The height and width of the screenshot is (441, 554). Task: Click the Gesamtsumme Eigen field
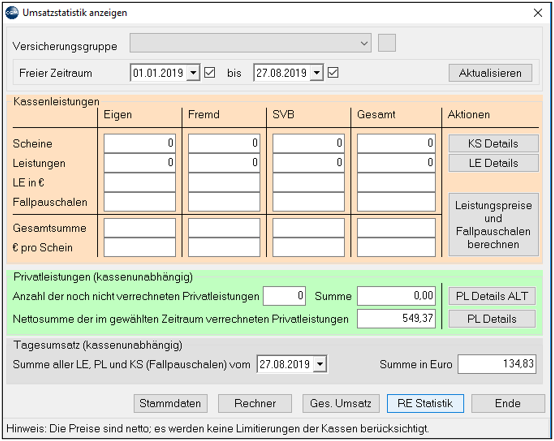coord(140,228)
